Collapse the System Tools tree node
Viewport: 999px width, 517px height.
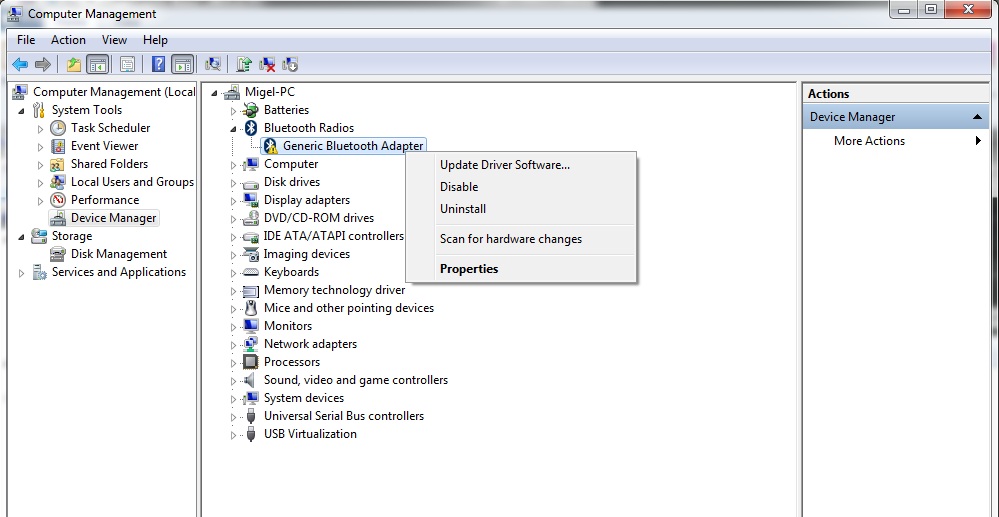(x=22, y=111)
